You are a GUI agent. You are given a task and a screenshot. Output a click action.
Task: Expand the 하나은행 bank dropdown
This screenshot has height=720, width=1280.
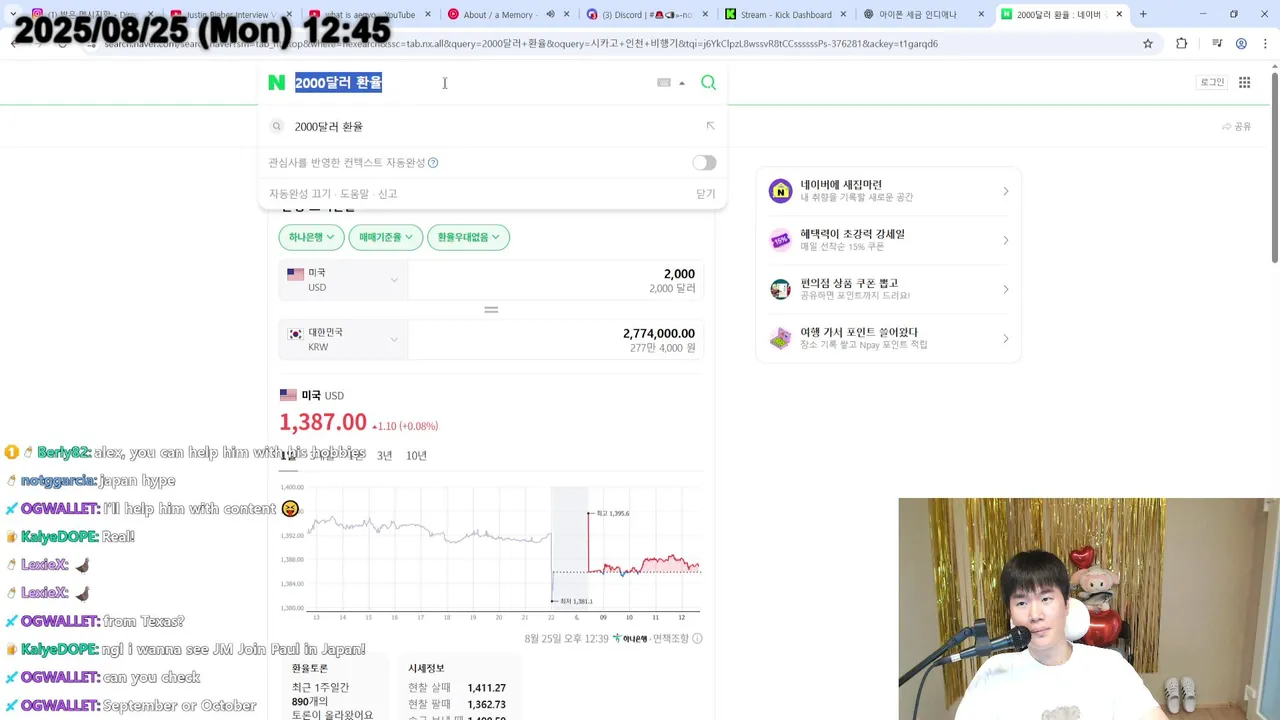click(311, 237)
